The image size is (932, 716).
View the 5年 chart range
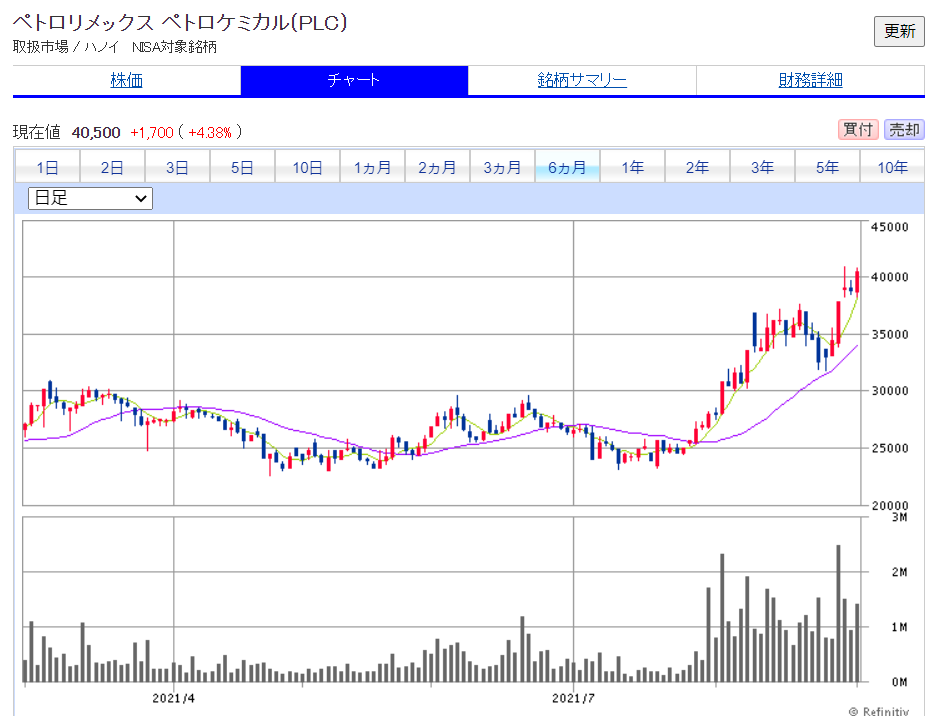coord(827,167)
